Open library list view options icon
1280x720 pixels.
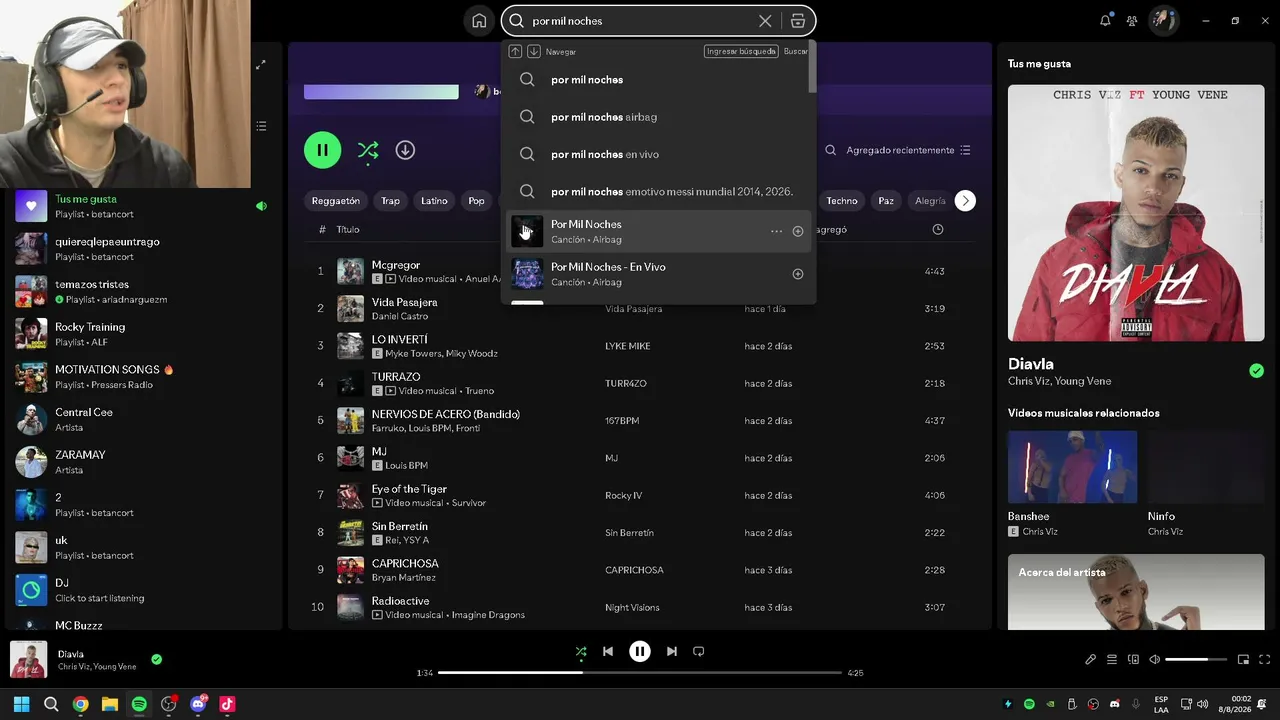pyautogui.click(x=261, y=127)
